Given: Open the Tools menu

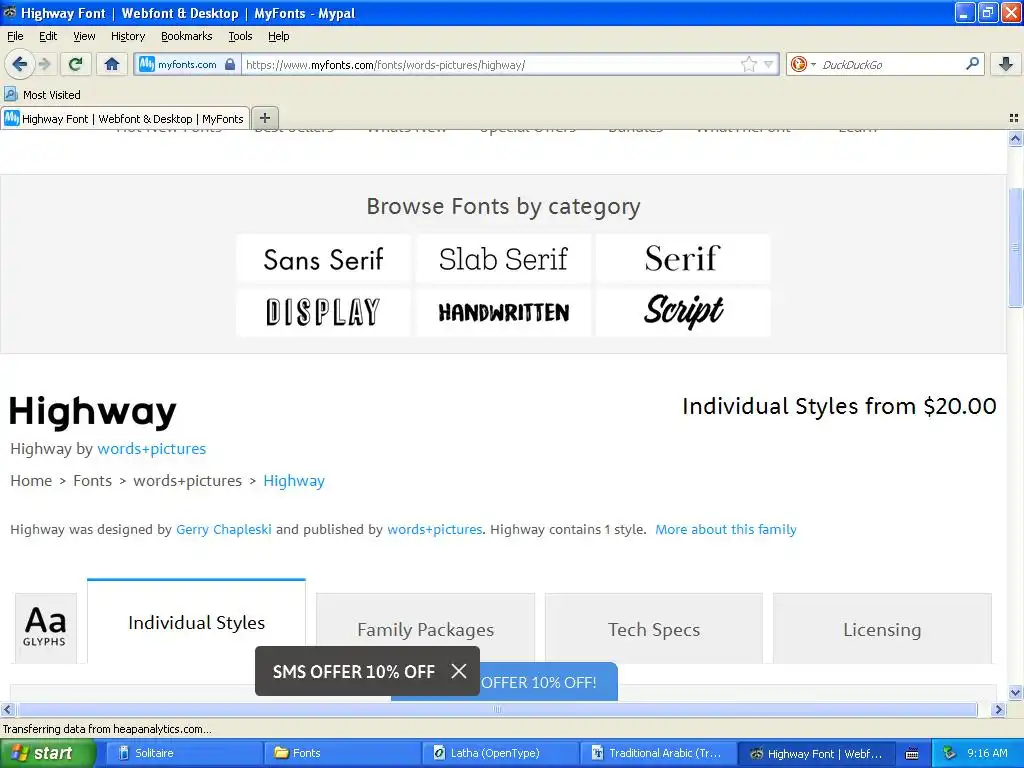Looking at the screenshot, I should point(240,36).
